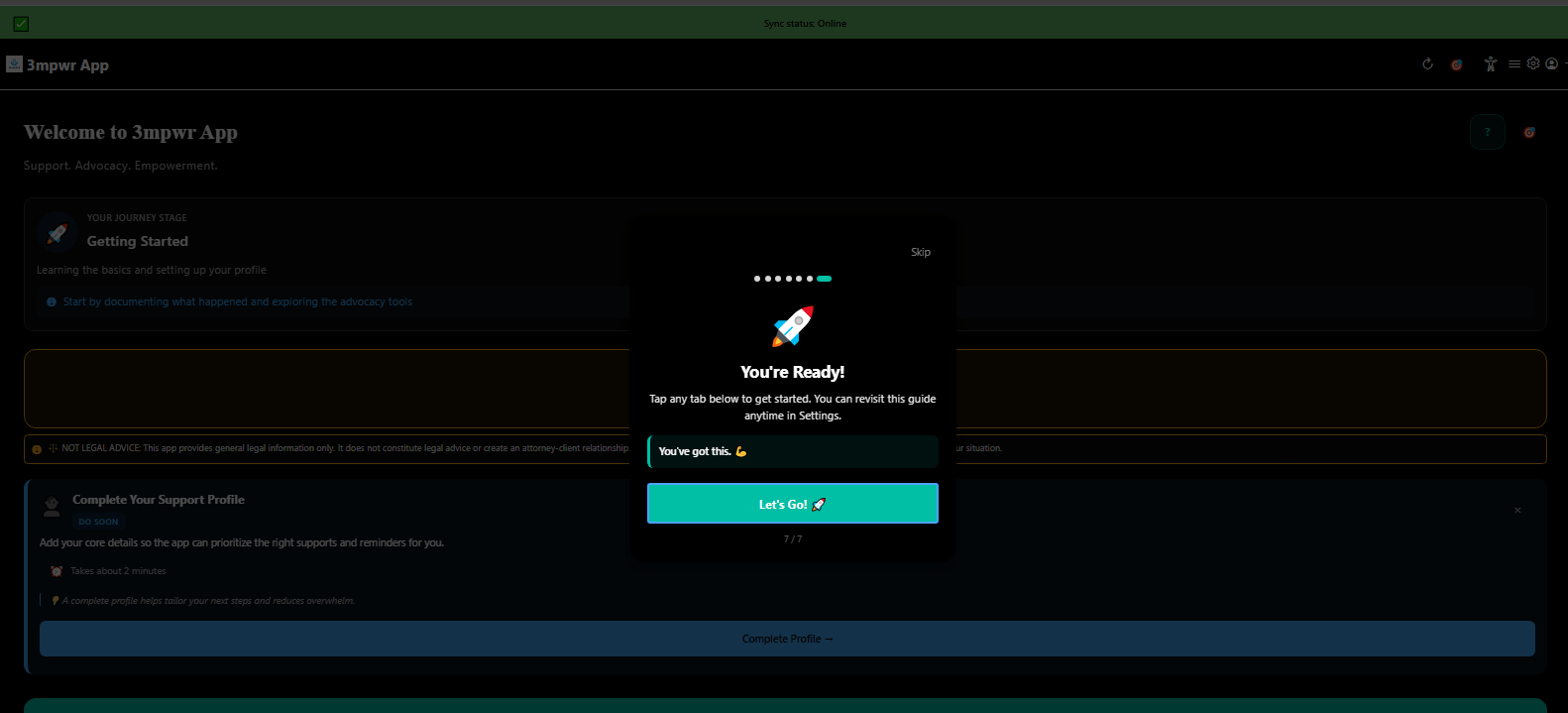The height and width of the screenshot is (713, 1568).
Task: Click the green sync checkmark icon
Action: (21, 24)
